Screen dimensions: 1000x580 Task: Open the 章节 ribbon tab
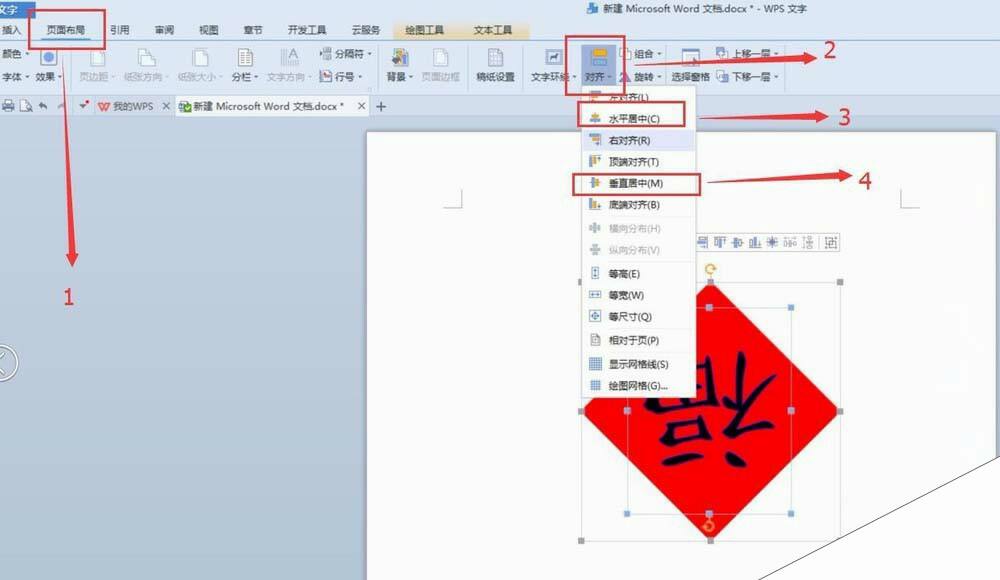pyautogui.click(x=253, y=30)
